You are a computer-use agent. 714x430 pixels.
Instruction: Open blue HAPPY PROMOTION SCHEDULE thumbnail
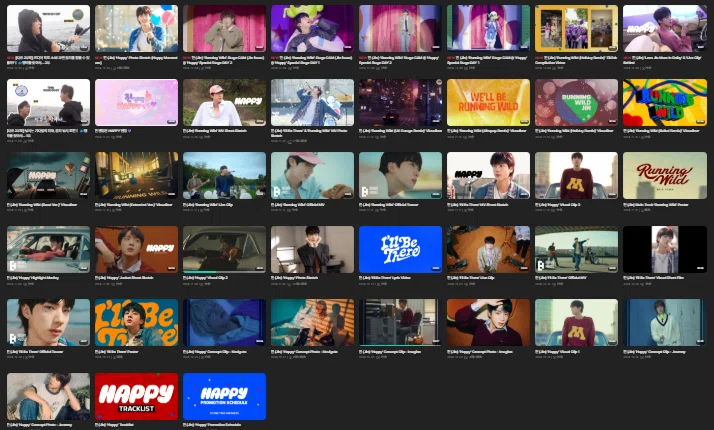click(224, 397)
